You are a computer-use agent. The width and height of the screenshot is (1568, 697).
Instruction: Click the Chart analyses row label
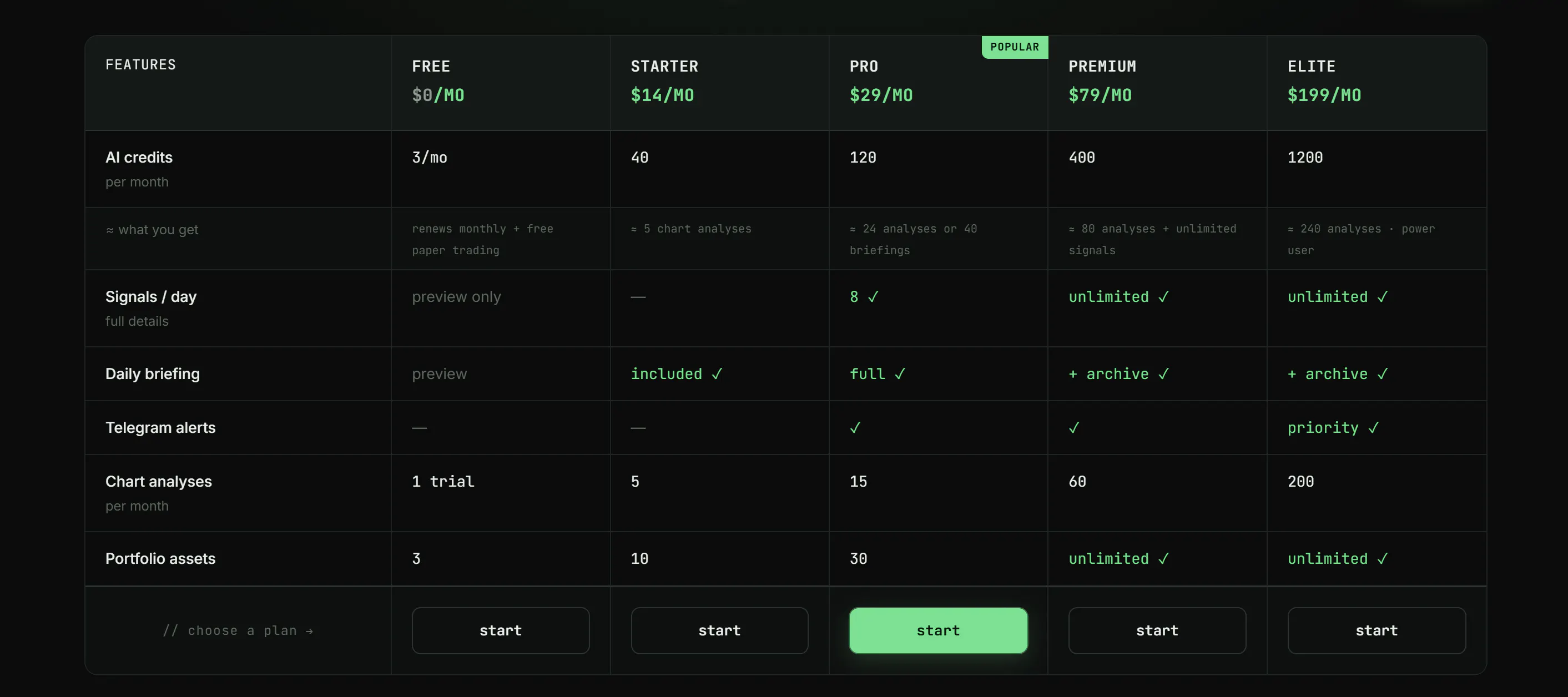coord(158,481)
